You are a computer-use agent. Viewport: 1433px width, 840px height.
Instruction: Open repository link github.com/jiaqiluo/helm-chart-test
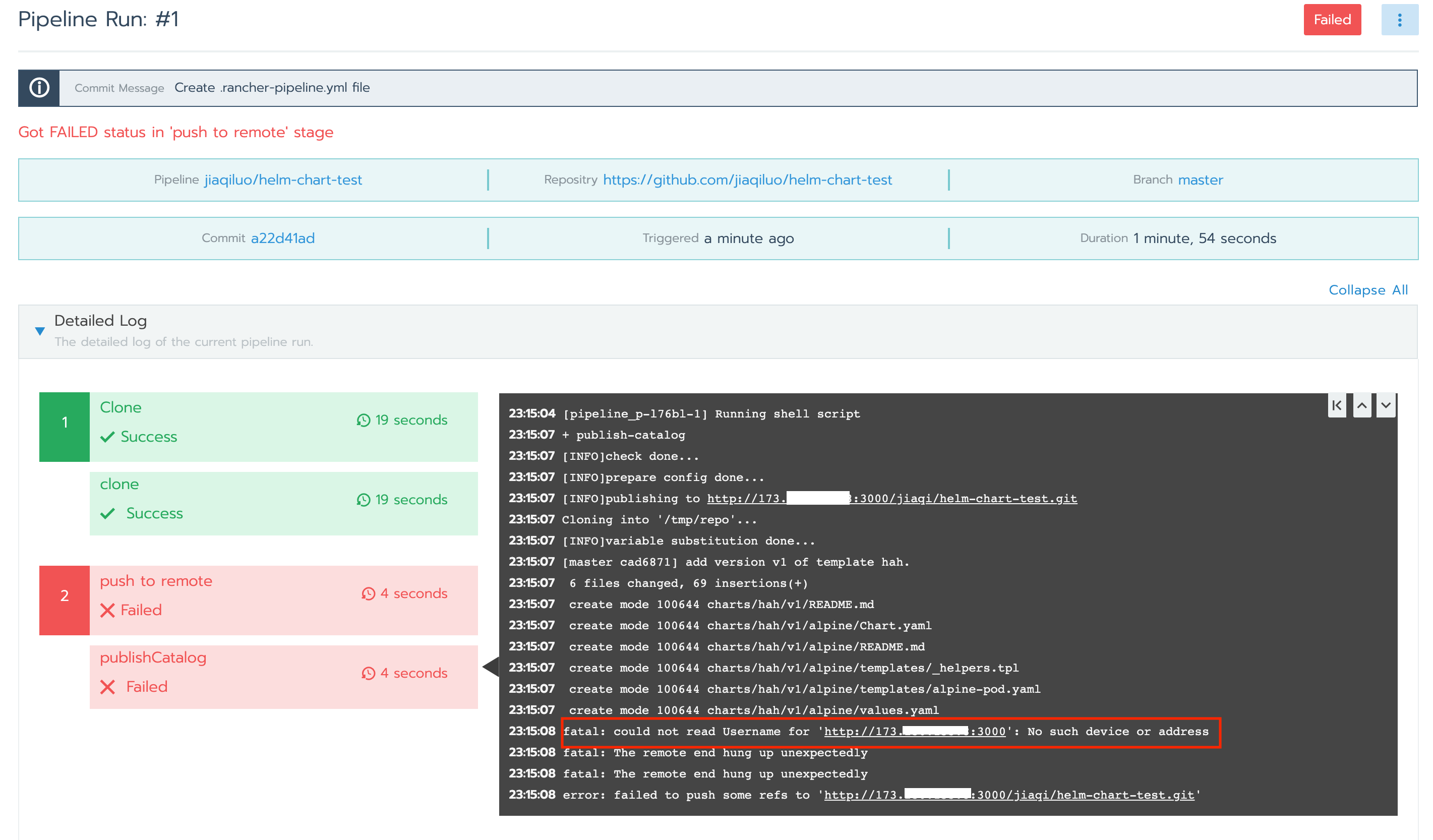[747, 179]
